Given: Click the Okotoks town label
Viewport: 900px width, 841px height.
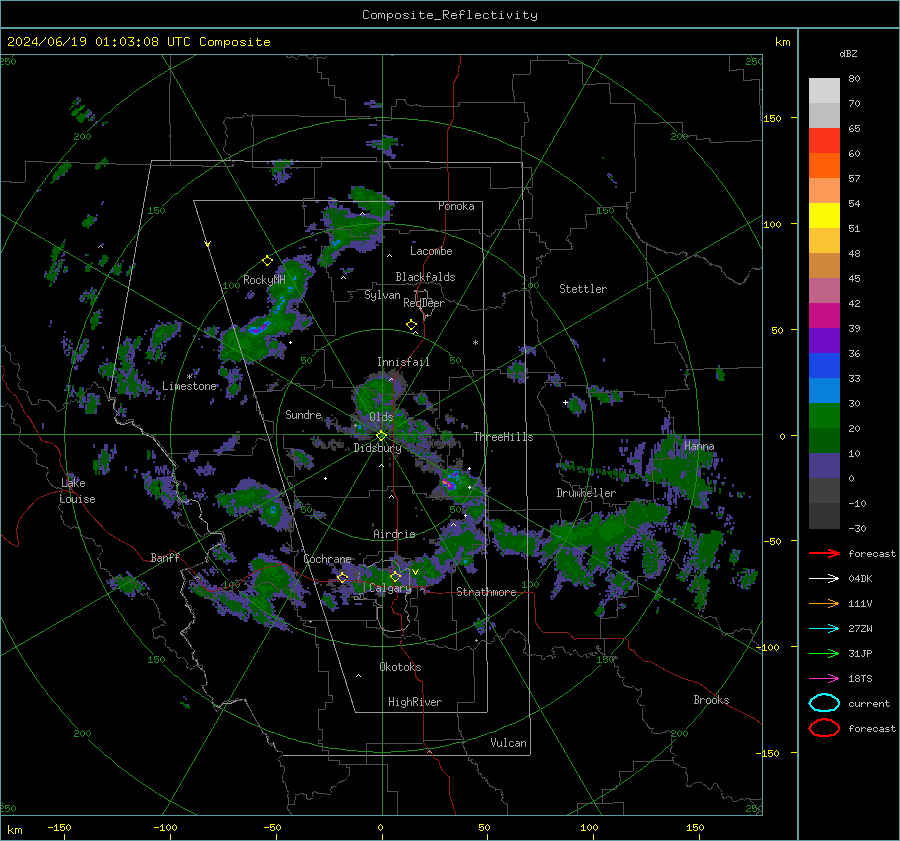Looking at the screenshot, I should pyautogui.click(x=400, y=667).
